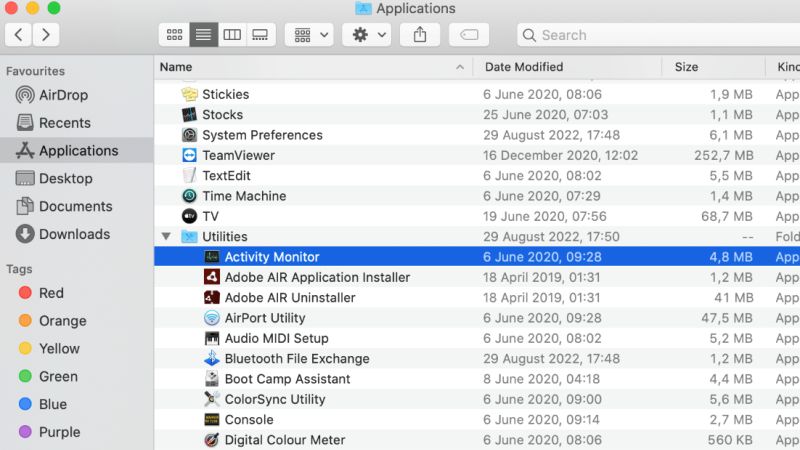Select the AirPort Utility icon
Screen dimensions: 800x450
coord(212,318)
